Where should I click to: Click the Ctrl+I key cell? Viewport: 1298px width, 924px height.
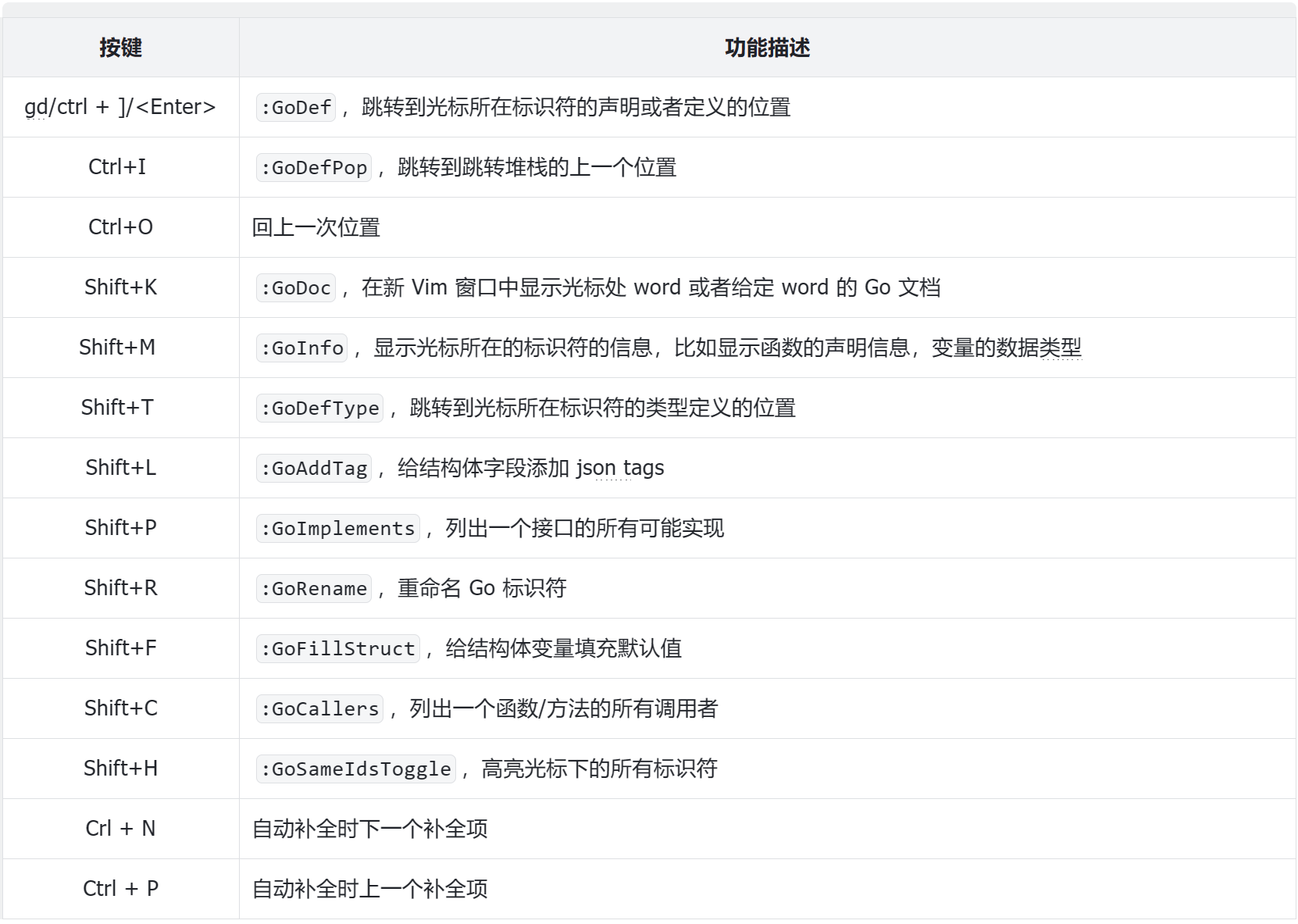[121, 167]
